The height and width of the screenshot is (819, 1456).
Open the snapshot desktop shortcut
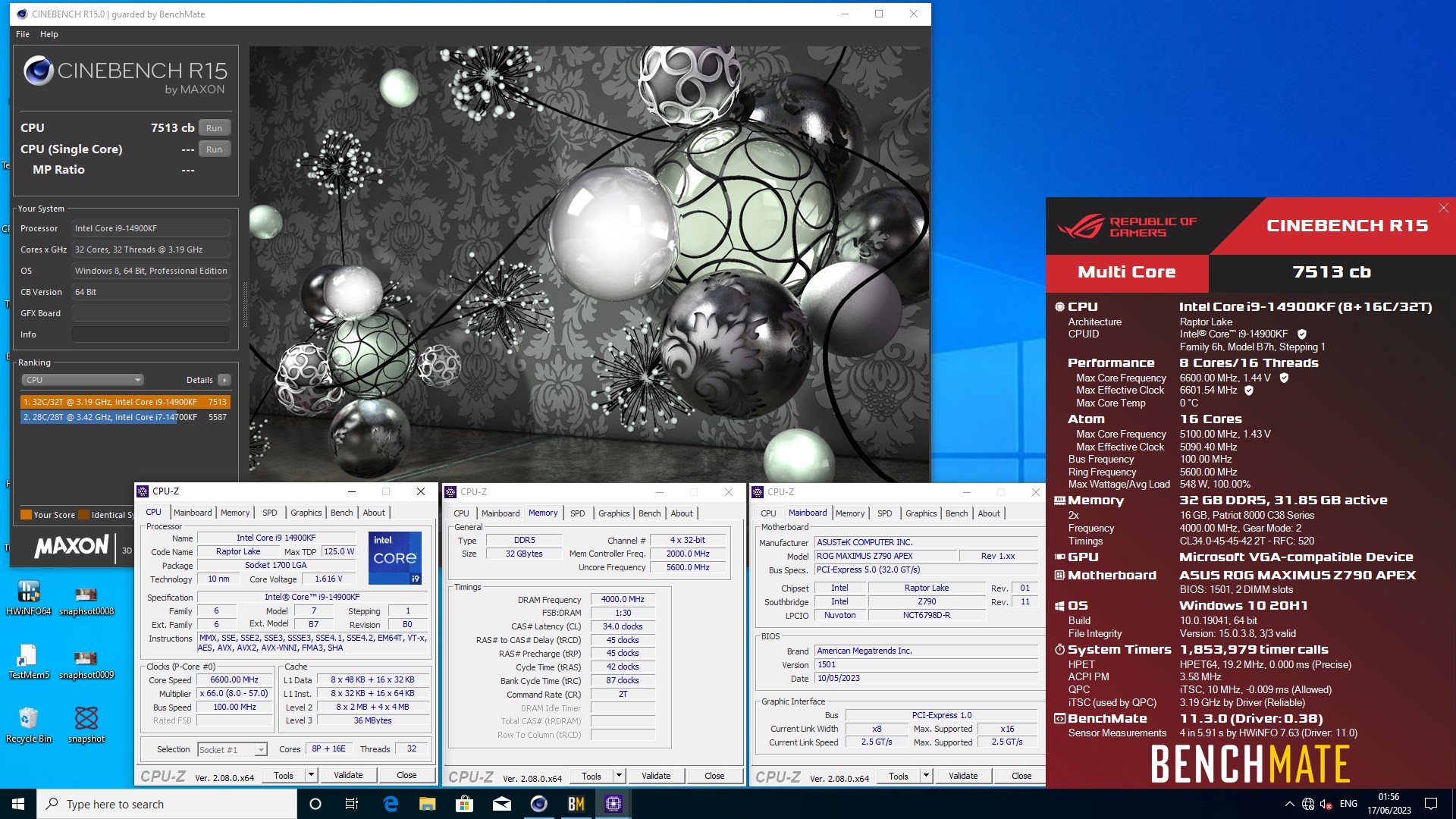point(86,725)
